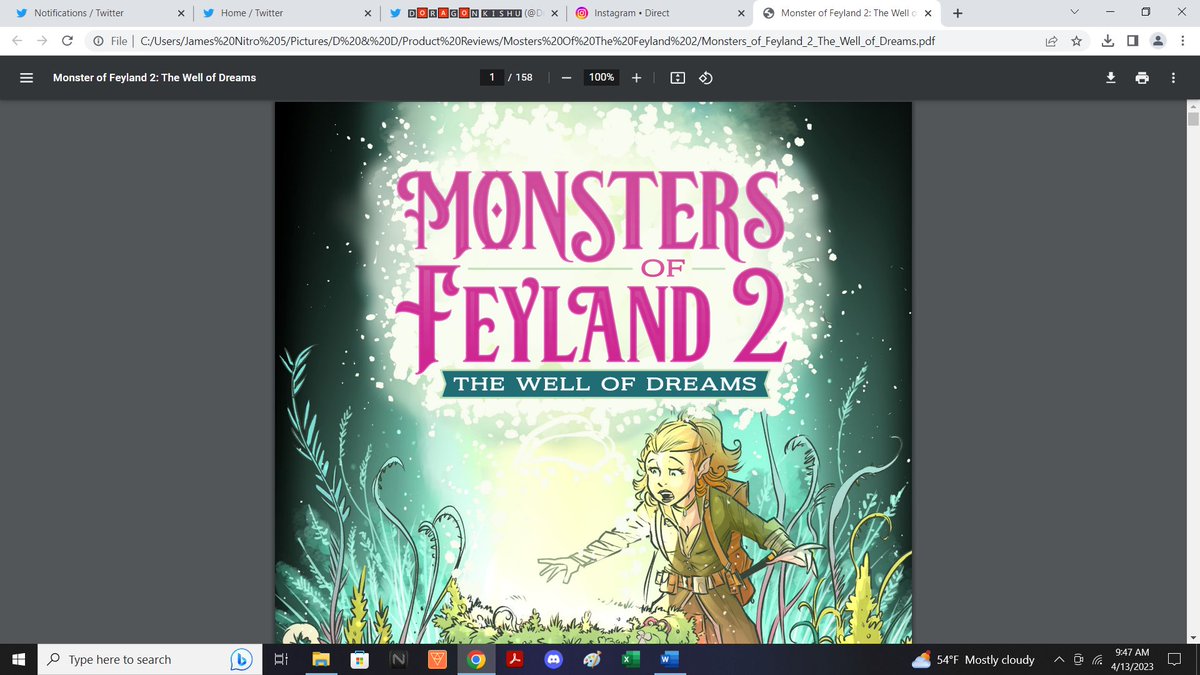Click the PDF cover page image
The image size is (1200, 675).
593,372
